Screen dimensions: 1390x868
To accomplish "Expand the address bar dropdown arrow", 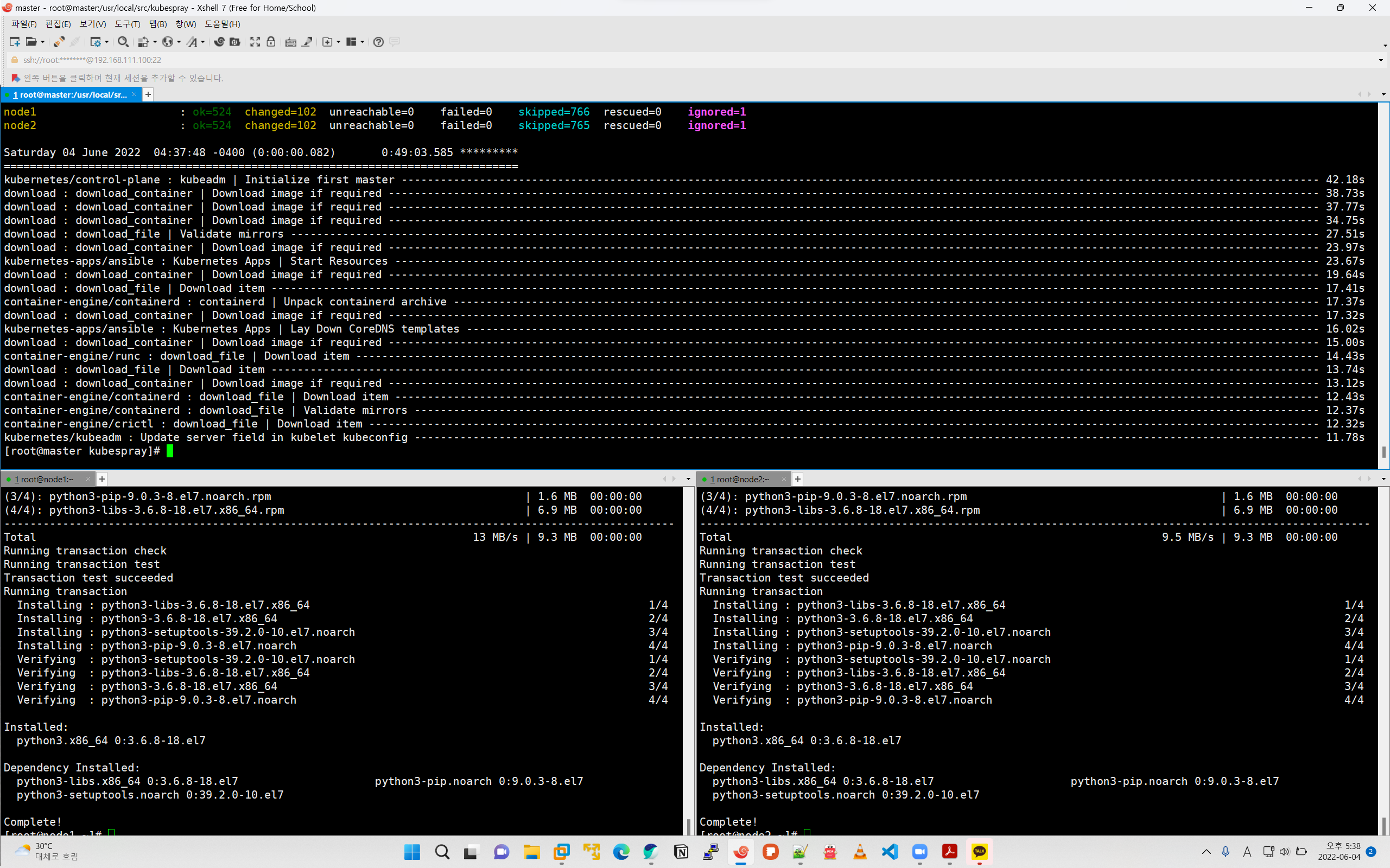I will coord(1380,60).
